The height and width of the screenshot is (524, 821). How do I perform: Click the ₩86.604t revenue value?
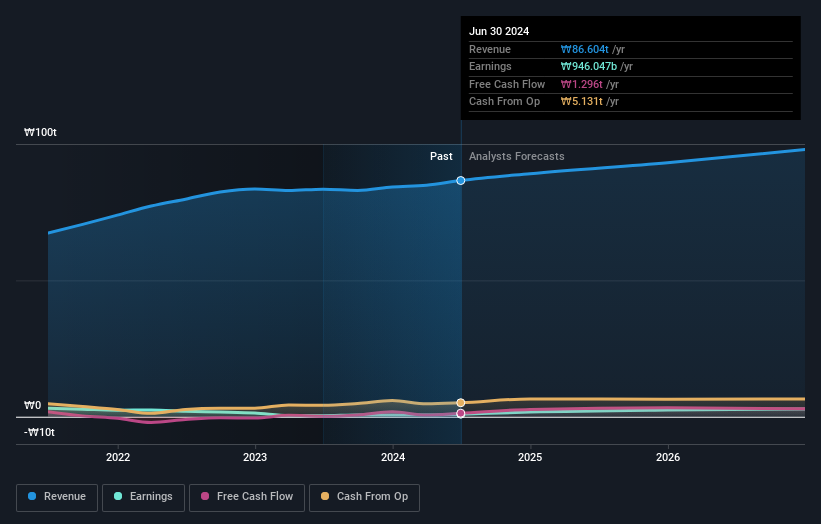point(584,49)
